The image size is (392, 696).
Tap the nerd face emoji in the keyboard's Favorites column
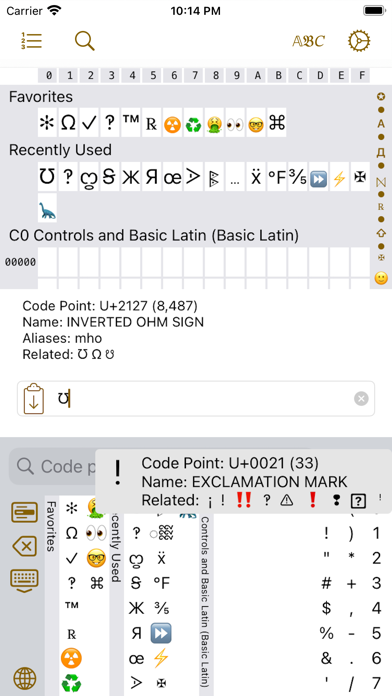point(96,558)
